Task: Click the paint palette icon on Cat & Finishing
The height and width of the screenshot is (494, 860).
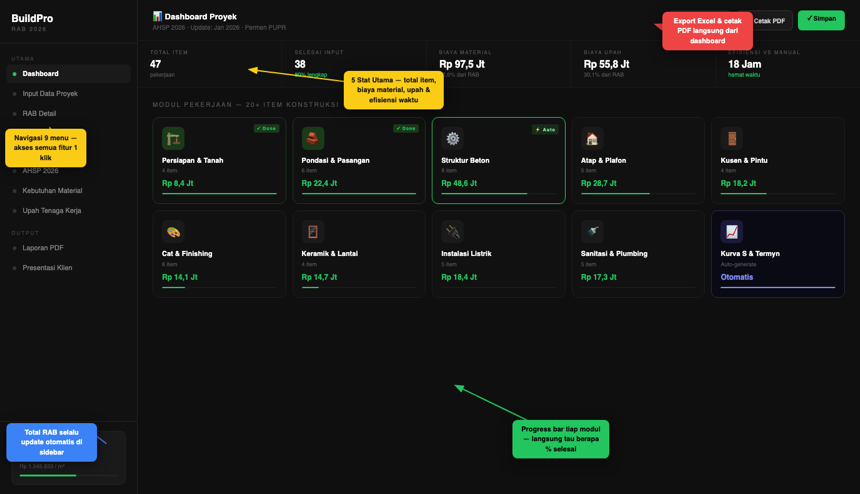Action: (173, 232)
